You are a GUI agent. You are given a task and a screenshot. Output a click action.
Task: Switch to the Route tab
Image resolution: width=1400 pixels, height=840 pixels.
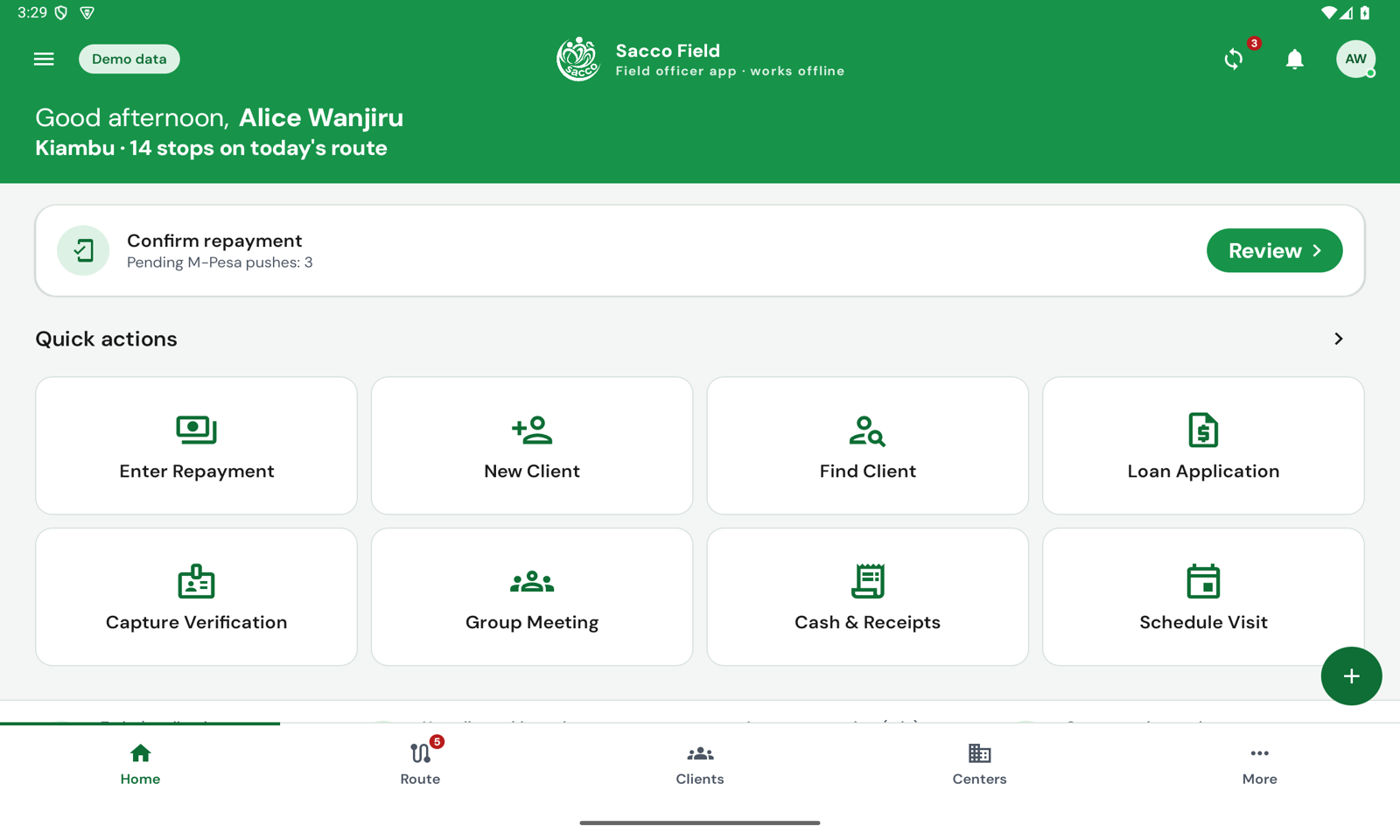tap(420, 764)
